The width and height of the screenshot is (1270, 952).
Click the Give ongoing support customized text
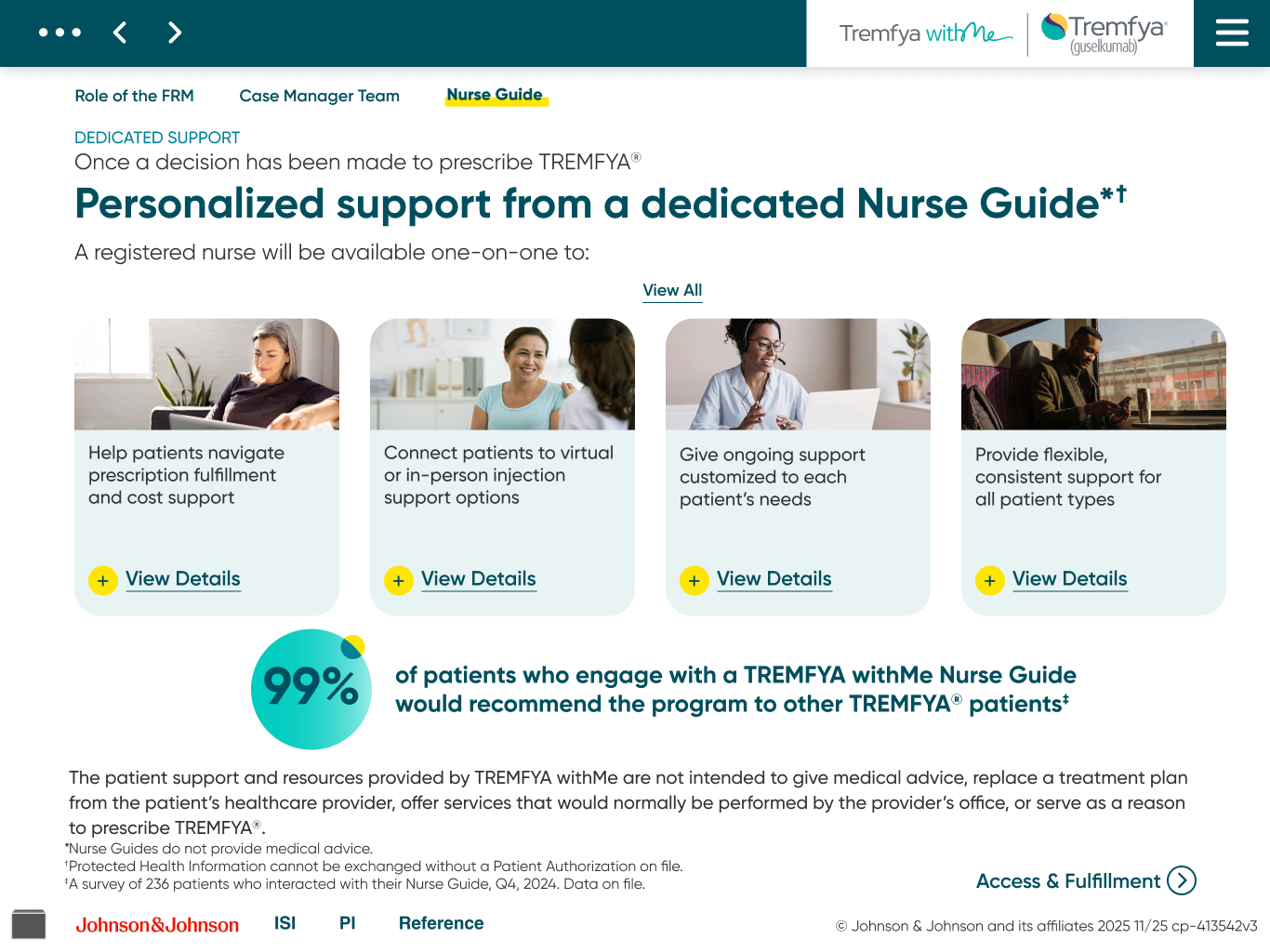tap(773, 477)
